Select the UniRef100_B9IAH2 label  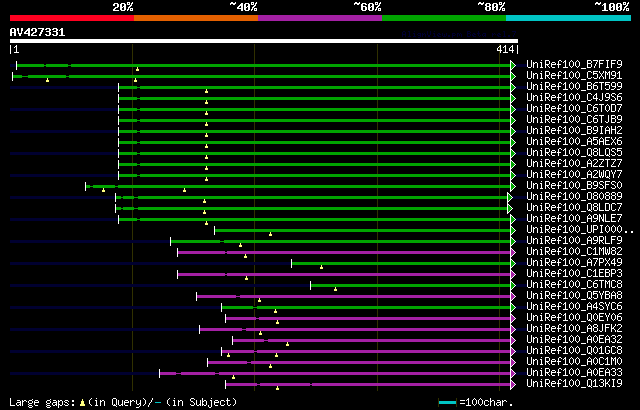click(574, 131)
